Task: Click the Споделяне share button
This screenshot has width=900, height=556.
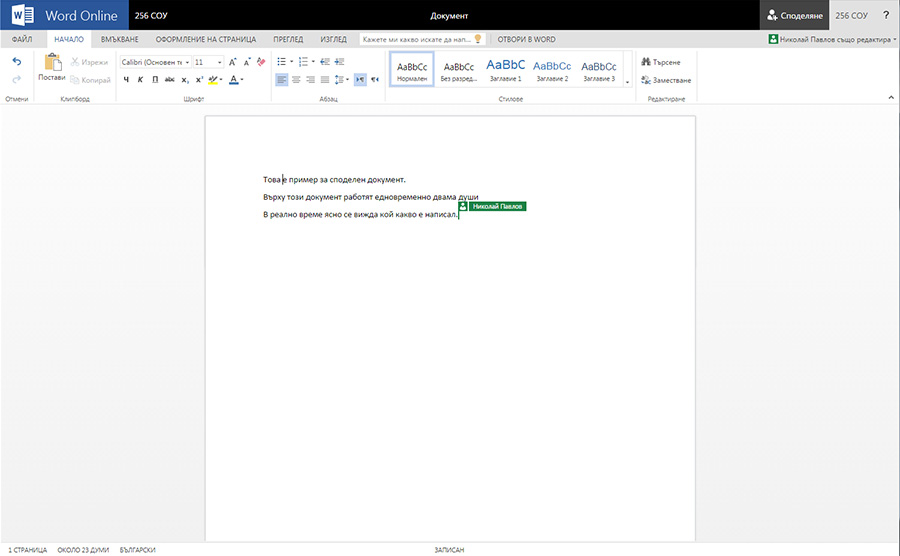Action: point(794,15)
